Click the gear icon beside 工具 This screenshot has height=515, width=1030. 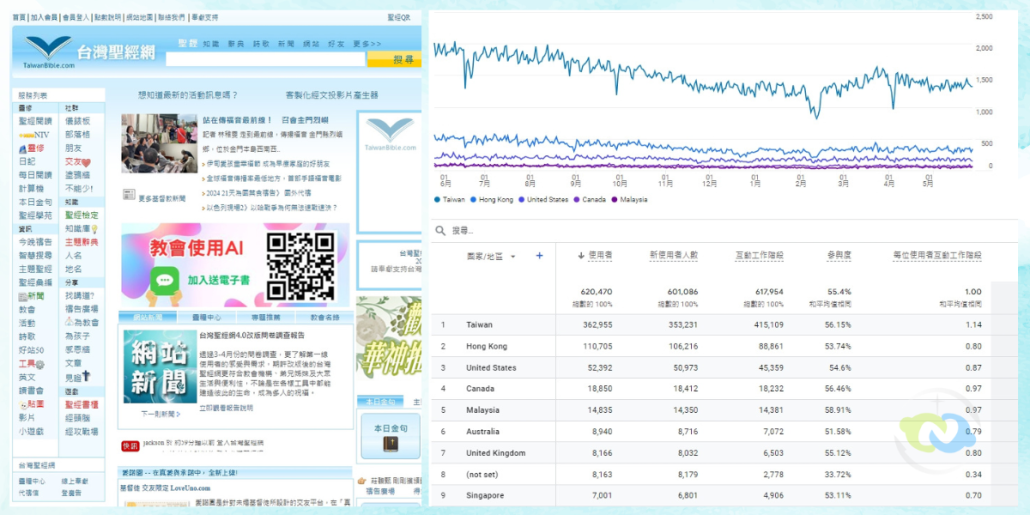[x=40, y=364]
